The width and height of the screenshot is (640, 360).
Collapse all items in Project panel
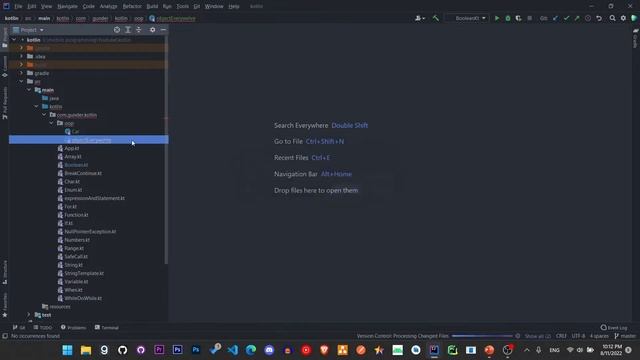tap(139, 30)
